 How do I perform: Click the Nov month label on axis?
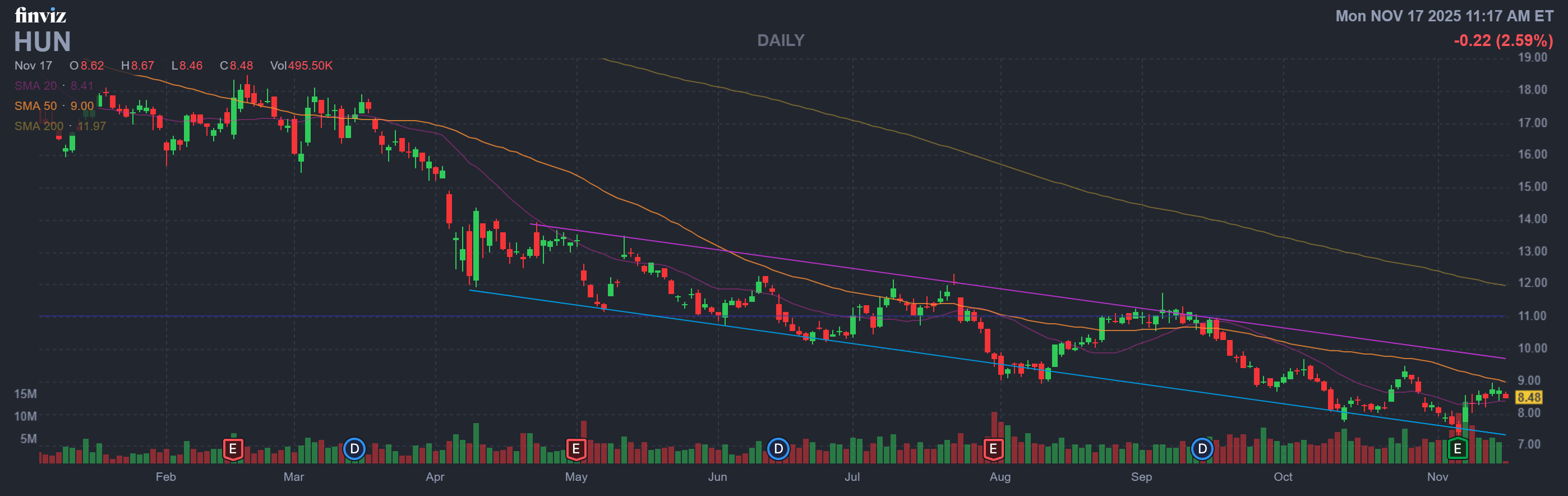(1437, 476)
